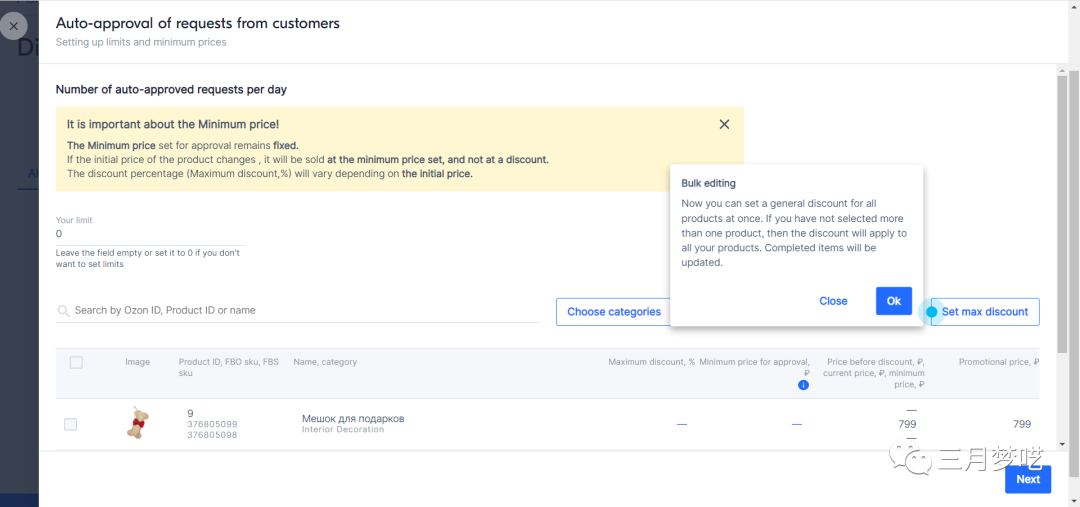Click the Minimum price dash for the product
The image size is (1080, 507).
[796, 424]
